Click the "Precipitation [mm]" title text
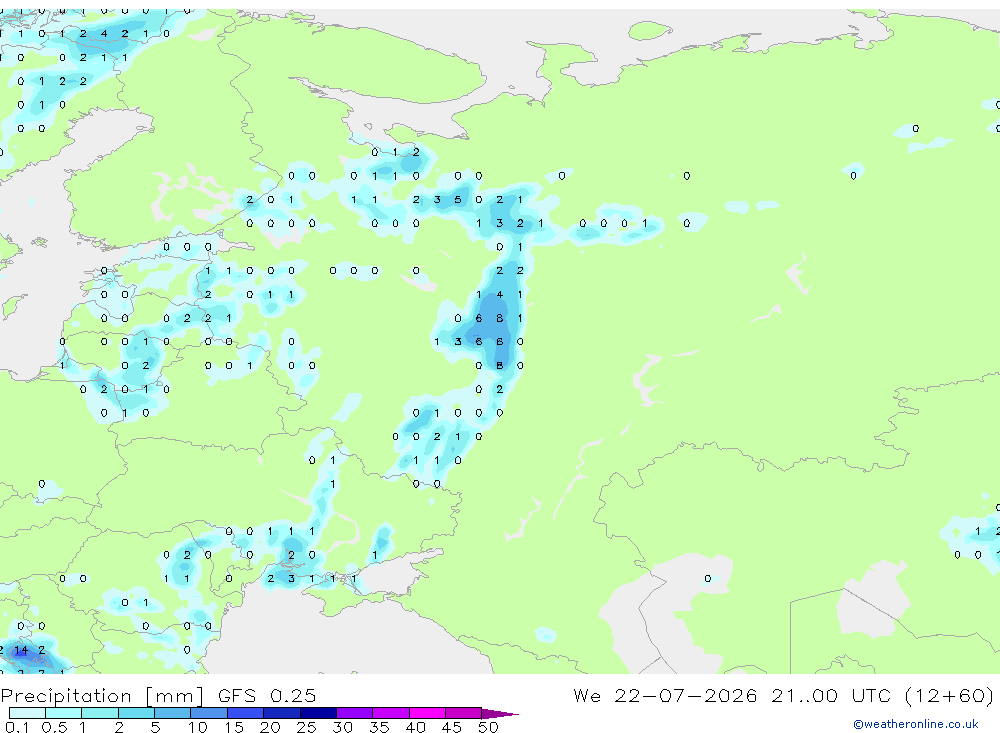This screenshot has width=1000, height=733. tap(102, 695)
